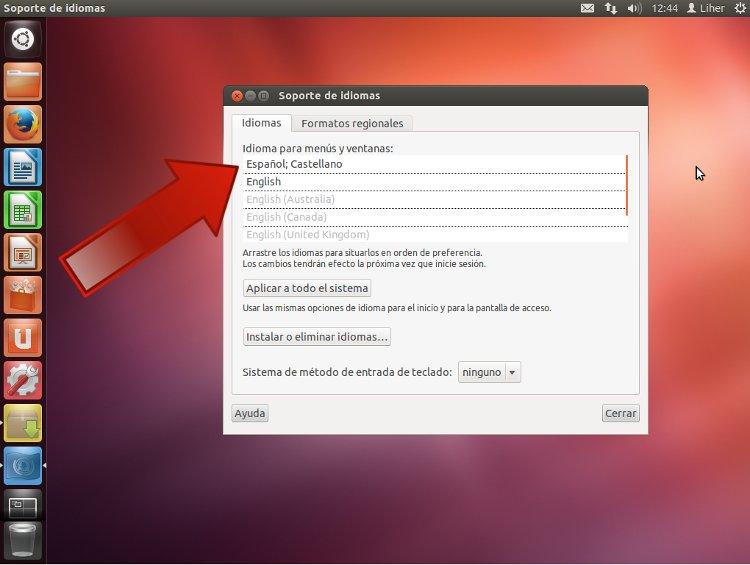
Task: Maximize the Soporte de idiomas window
Action: pyautogui.click(x=264, y=96)
